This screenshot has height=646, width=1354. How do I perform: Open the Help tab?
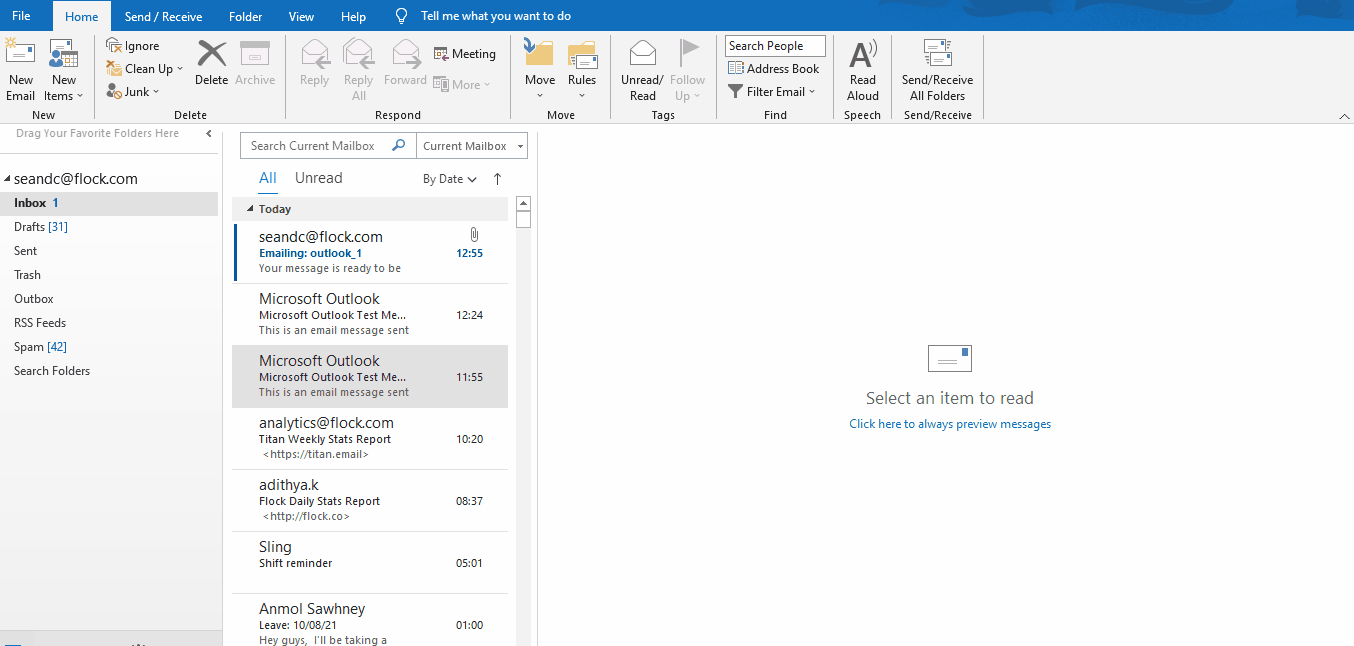353,16
